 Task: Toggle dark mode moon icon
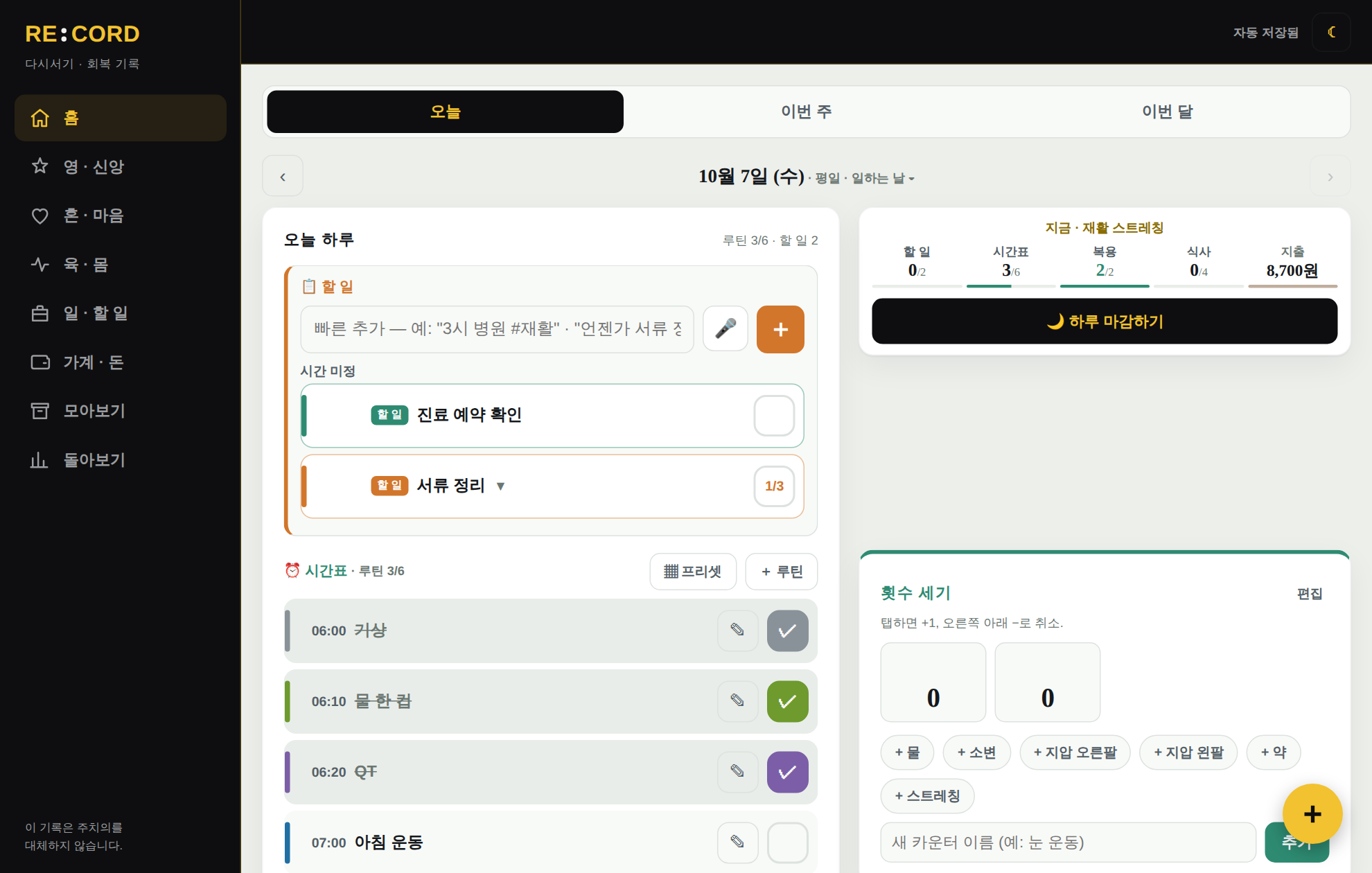click(x=1331, y=32)
